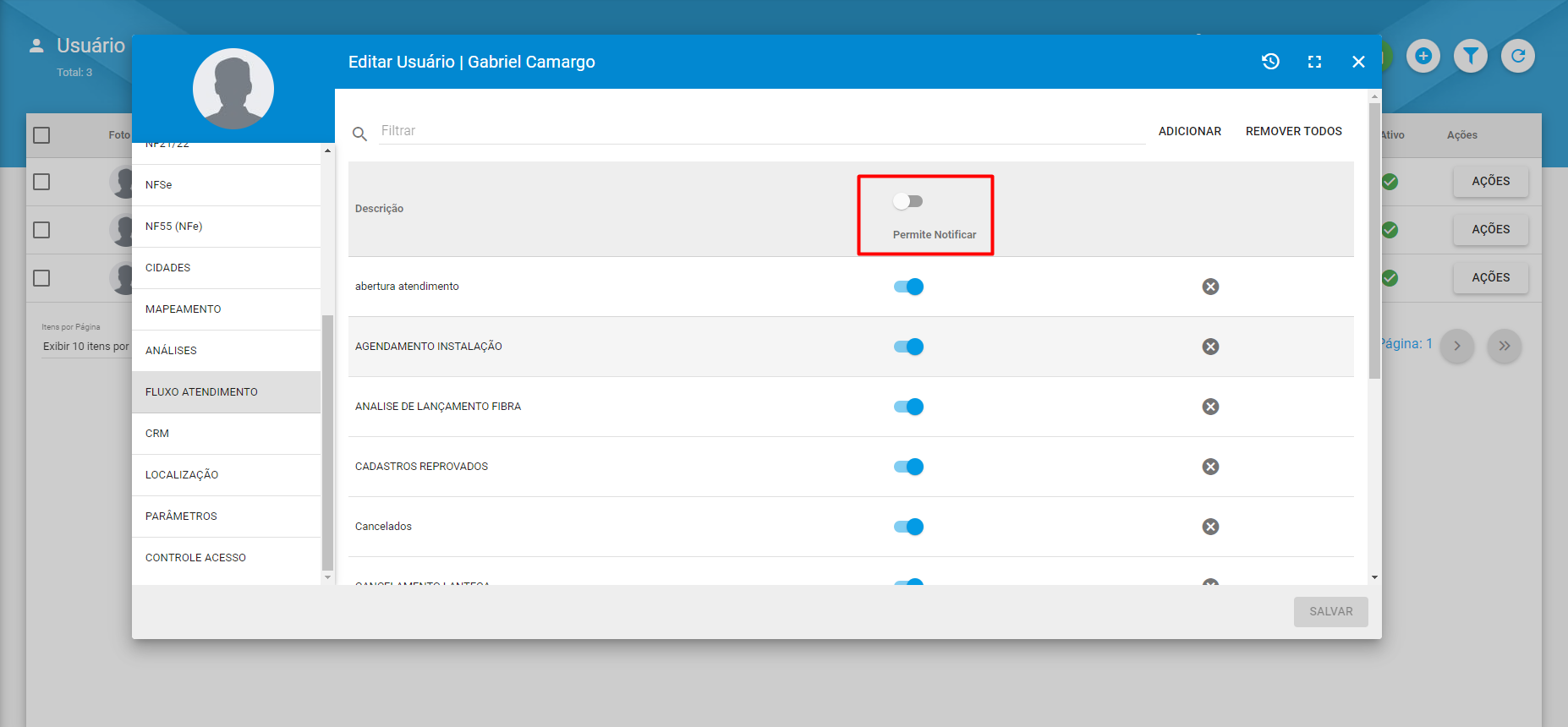Viewport: 1568px width, 727px height.
Task: Focus the Filtrar search field
Action: pyautogui.click(x=762, y=131)
